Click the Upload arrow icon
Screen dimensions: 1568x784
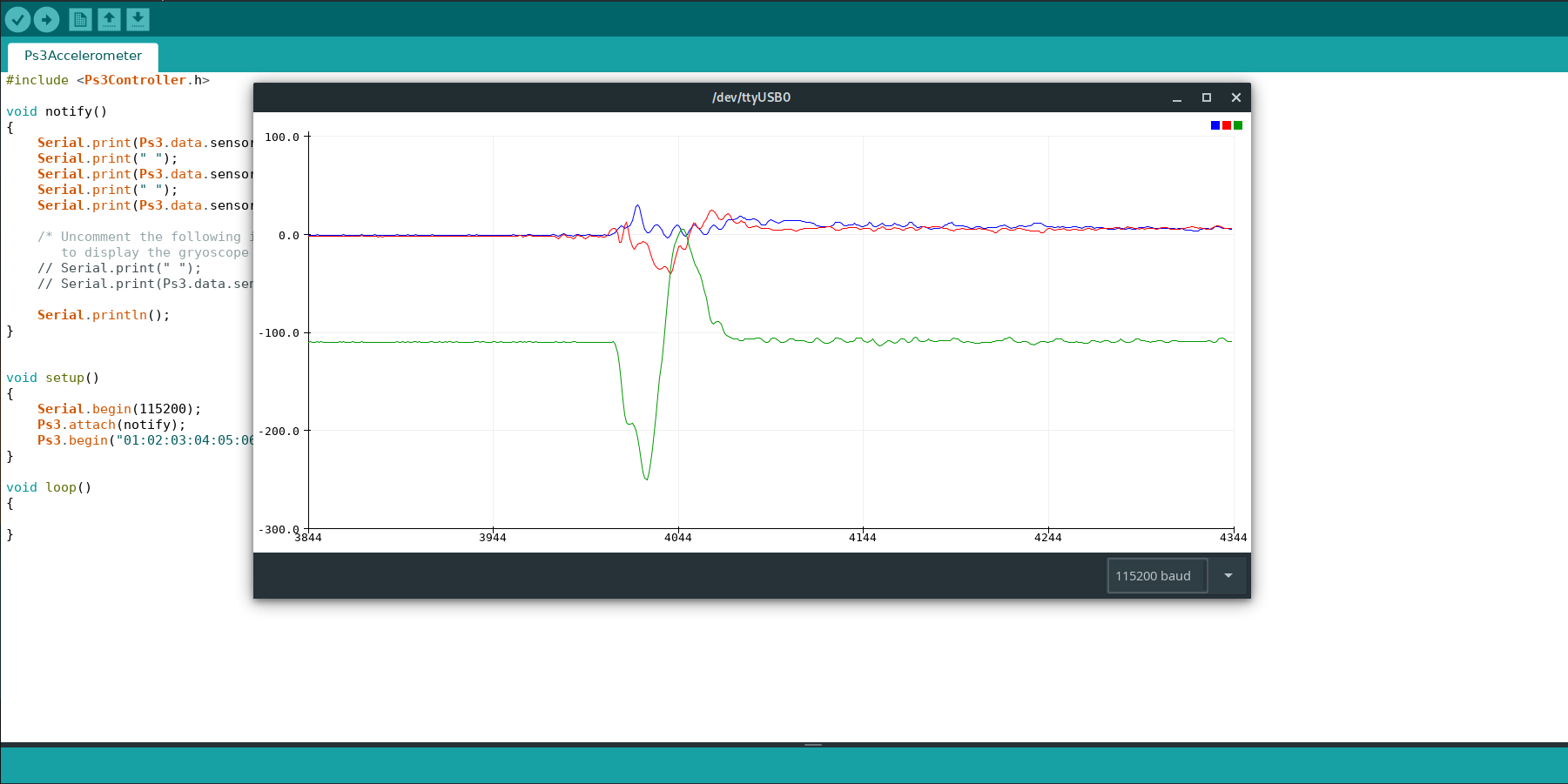(x=47, y=19)
